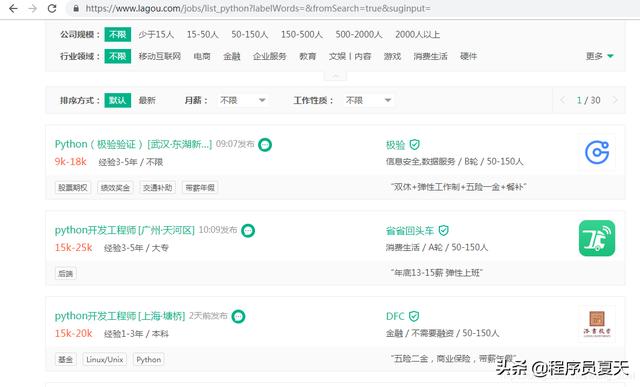Open the 省省回头车 green truck logo
This screenshot has width=640, height=387.
coord(597,238)
